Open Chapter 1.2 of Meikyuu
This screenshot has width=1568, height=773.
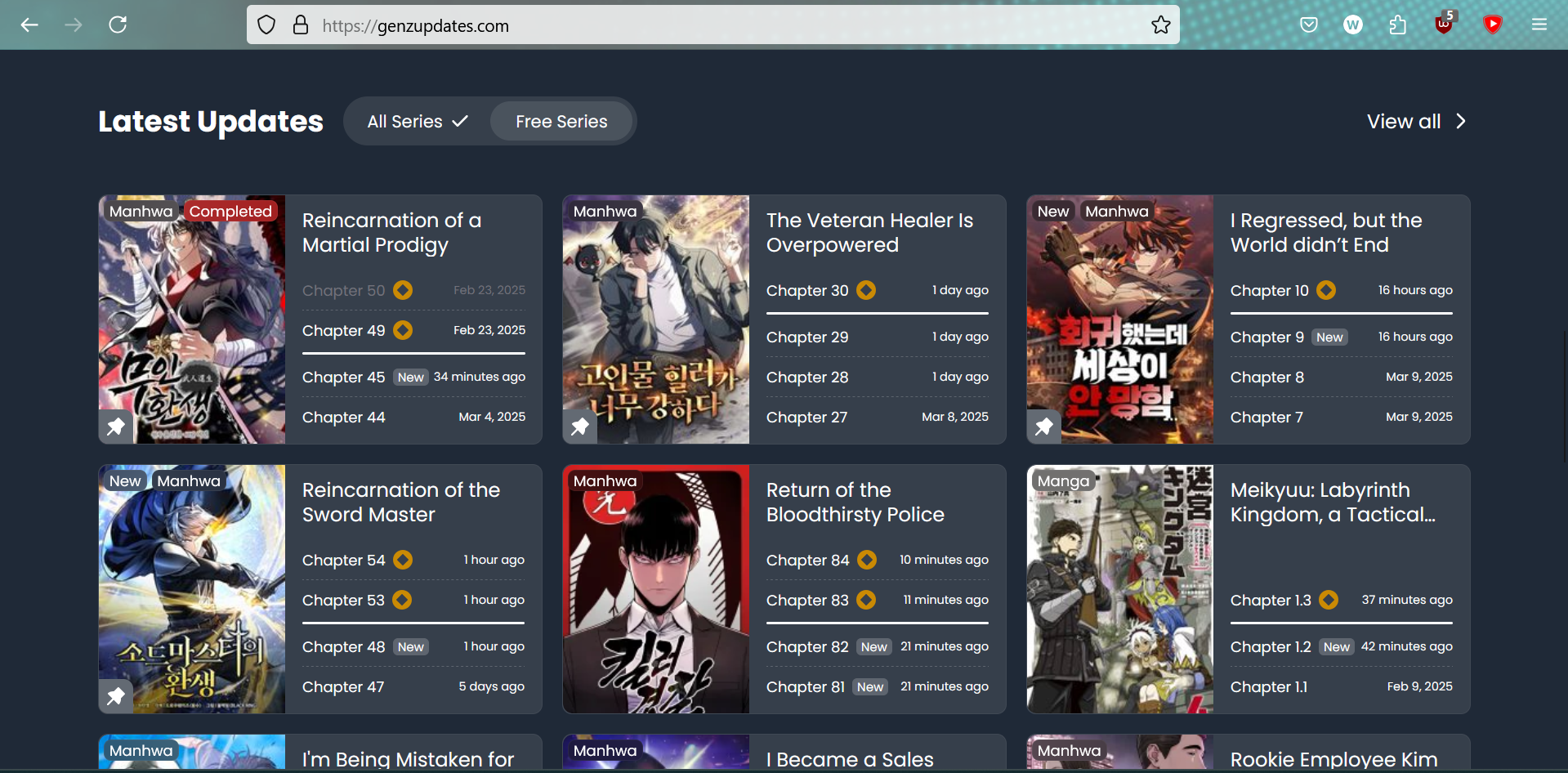pyautogui.click(x=1271, y=647)
